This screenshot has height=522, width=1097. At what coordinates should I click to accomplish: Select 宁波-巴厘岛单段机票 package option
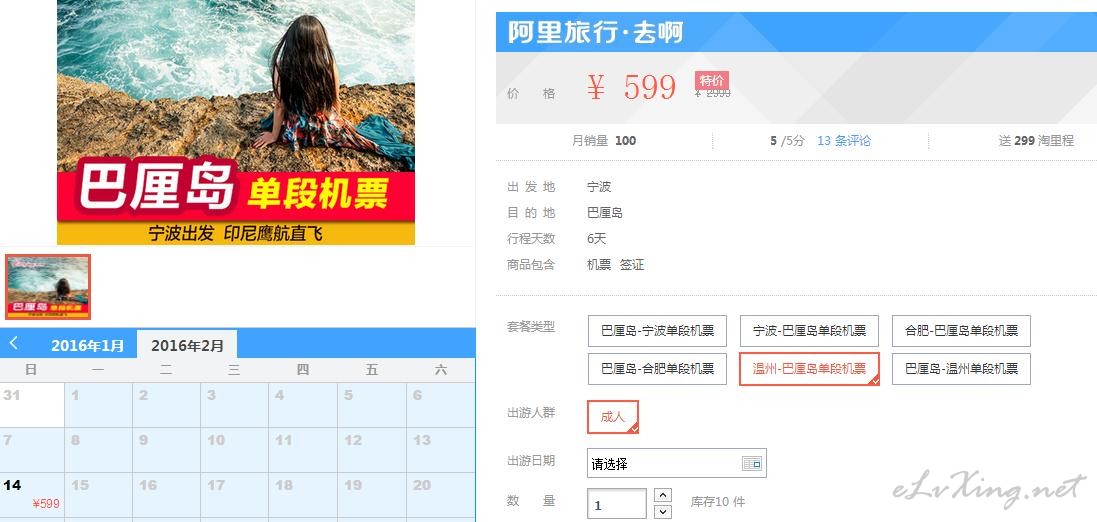809,331
